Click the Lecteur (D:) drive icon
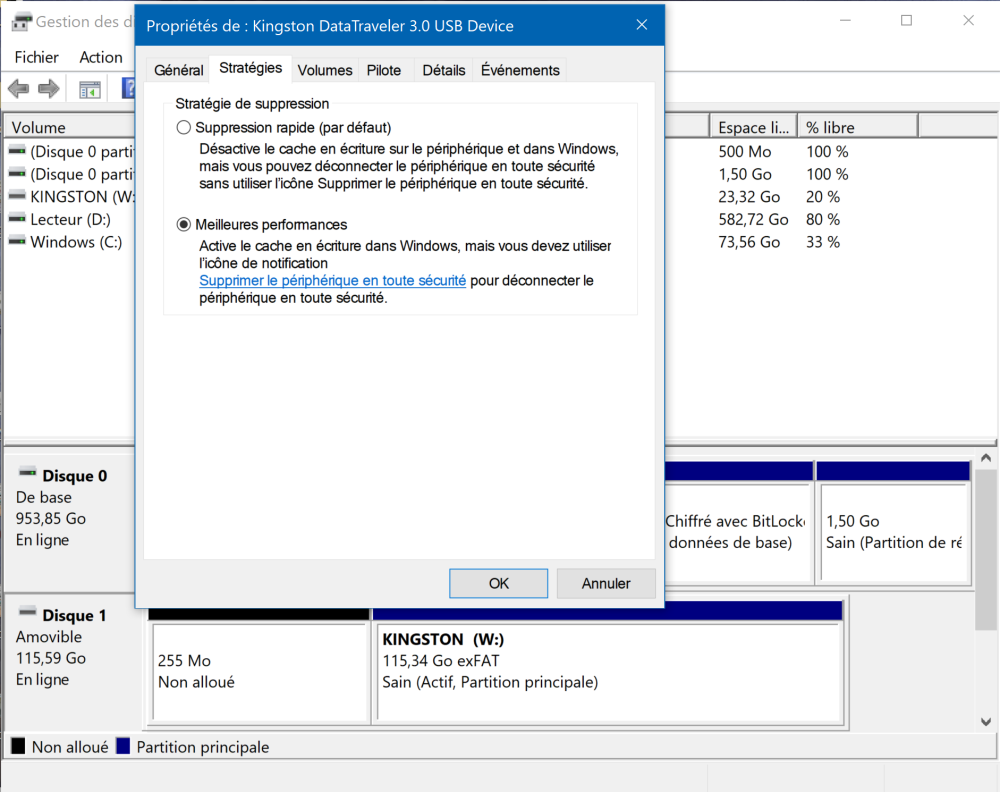The image size is (1000, 792). click(17, 219)
